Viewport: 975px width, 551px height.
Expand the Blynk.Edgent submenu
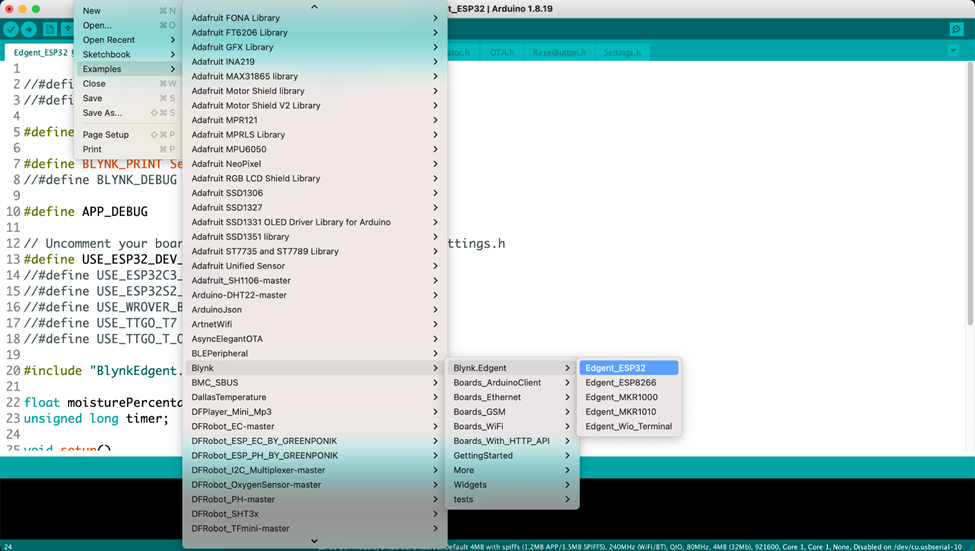(512, 368)
